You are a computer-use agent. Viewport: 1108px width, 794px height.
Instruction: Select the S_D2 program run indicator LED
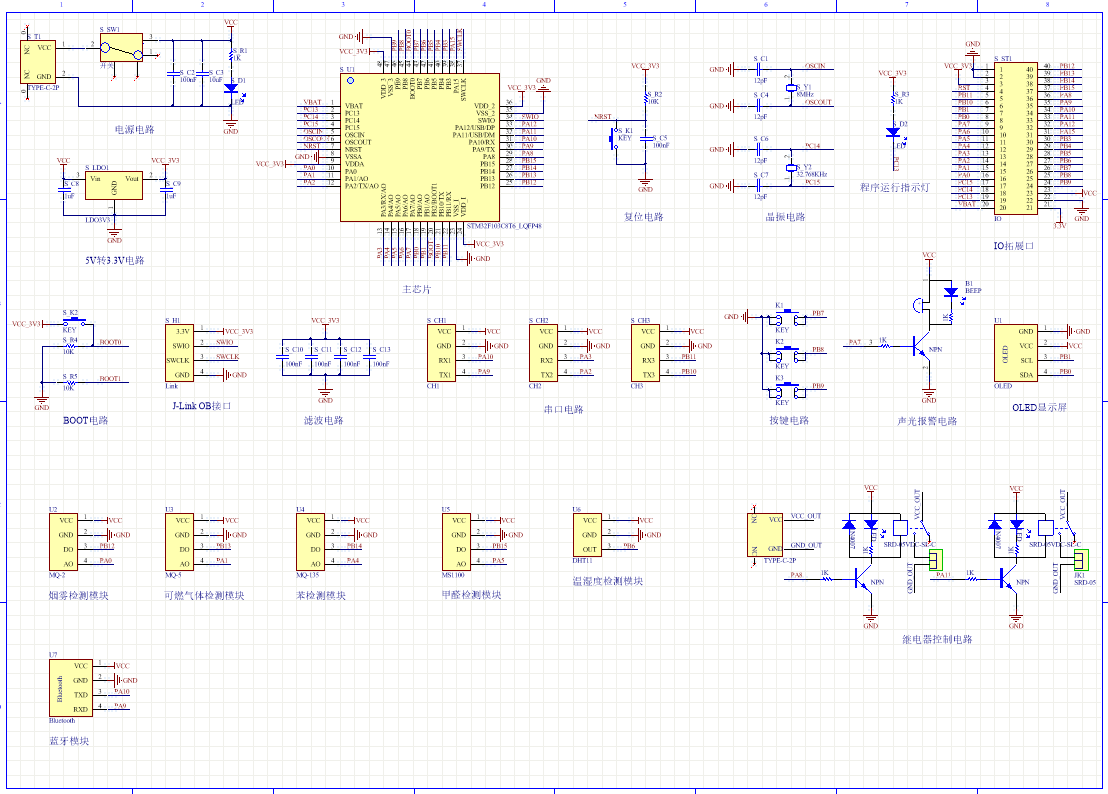click(893, 132)
